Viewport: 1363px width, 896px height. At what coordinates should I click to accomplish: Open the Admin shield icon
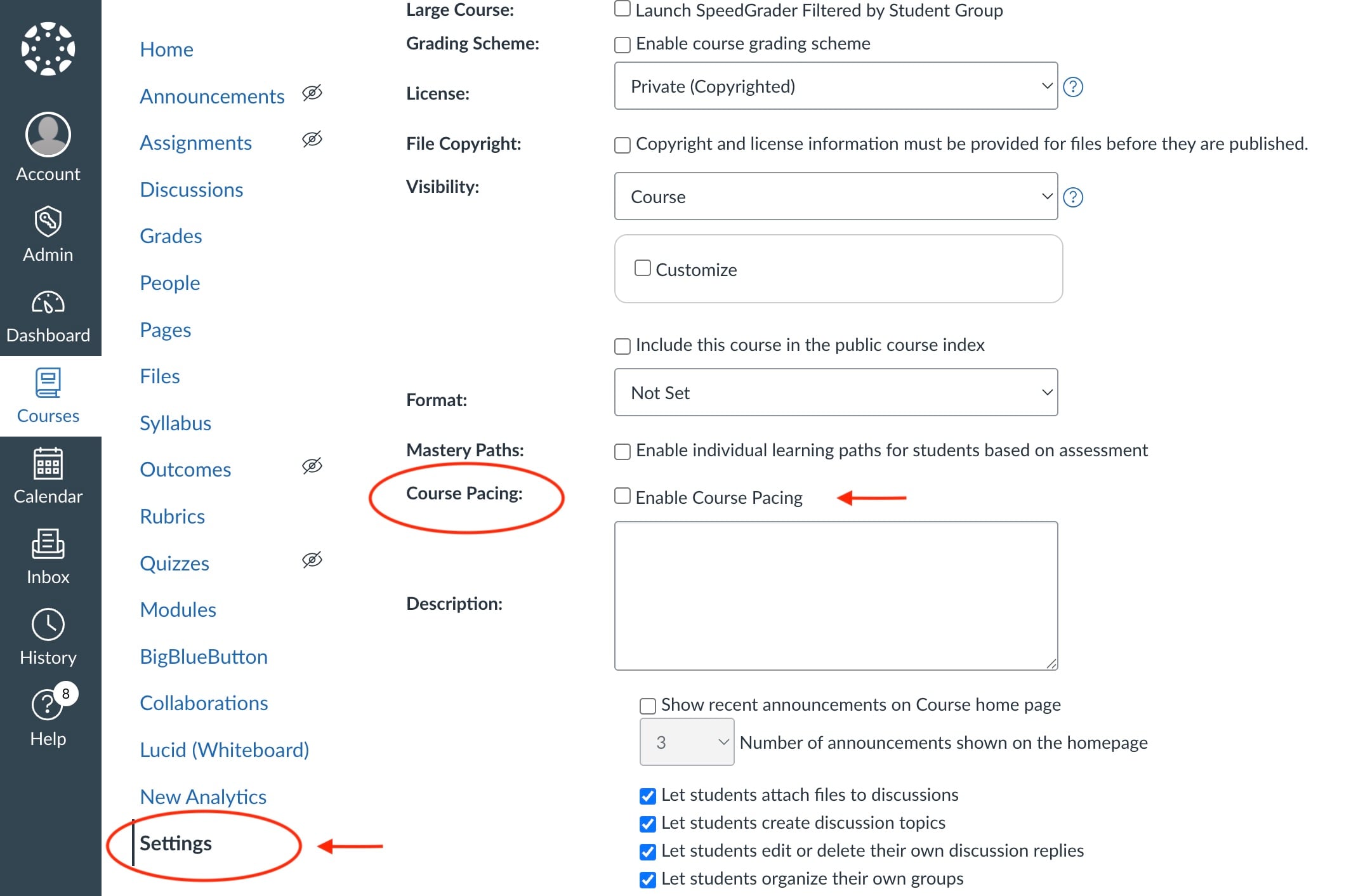tap(48, 221)
